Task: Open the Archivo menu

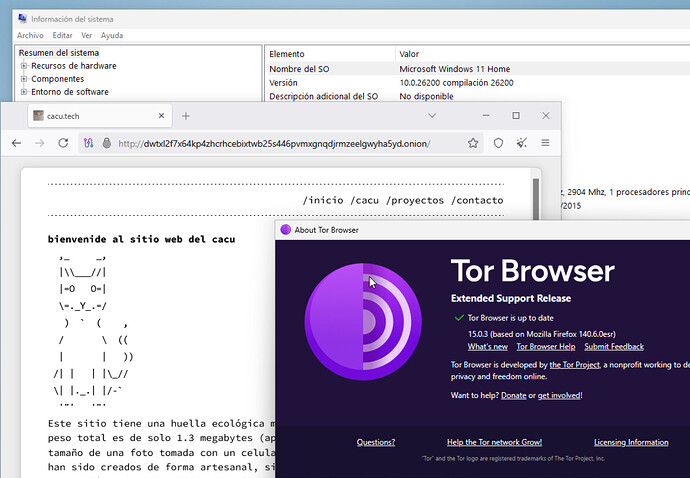Action: [x=30, y=35]
